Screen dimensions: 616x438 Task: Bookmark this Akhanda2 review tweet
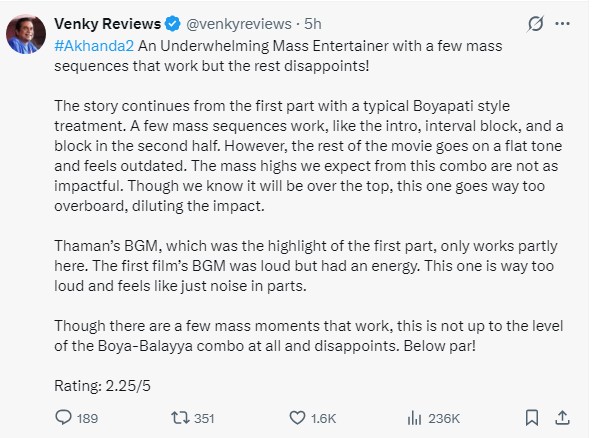[x=534, y=415]
